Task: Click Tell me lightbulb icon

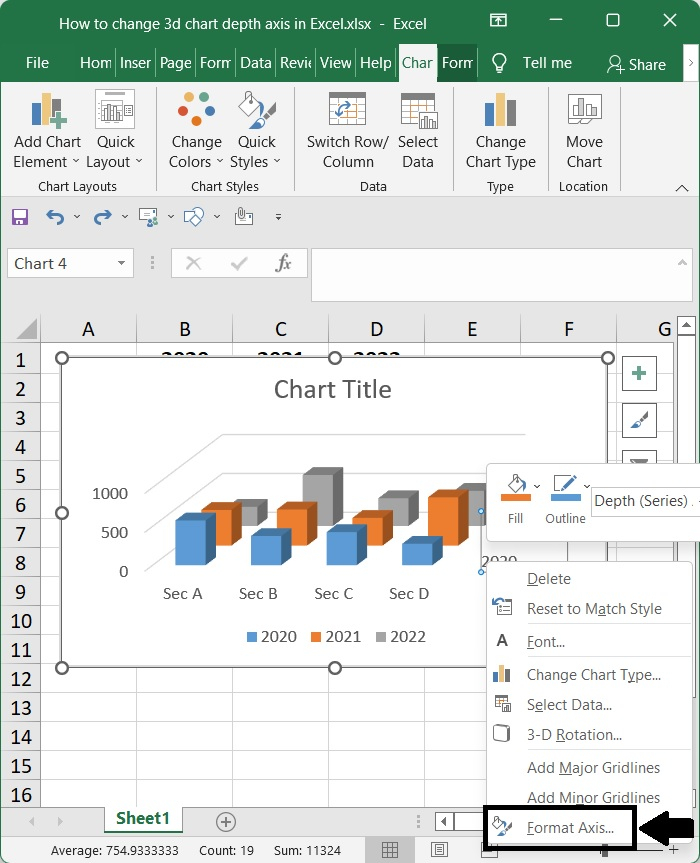Action: click(499, 63)
